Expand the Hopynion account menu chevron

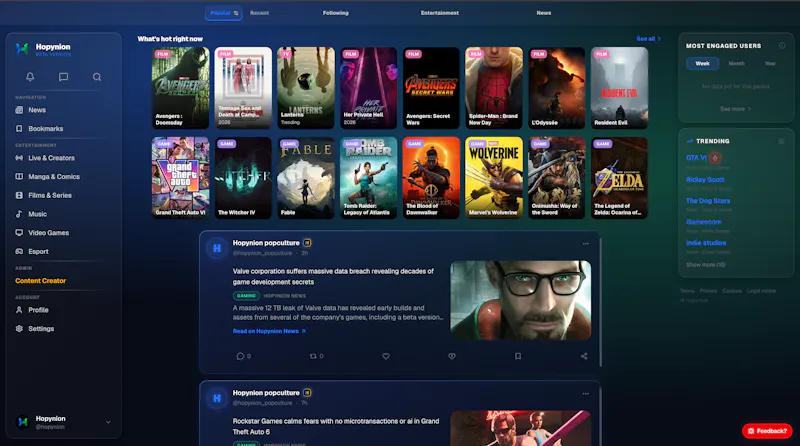(x=108, y=422)
